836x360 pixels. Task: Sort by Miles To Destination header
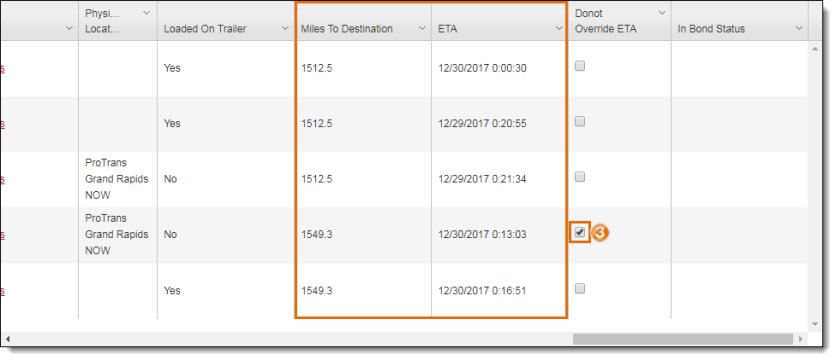click(x=347, y=29)
